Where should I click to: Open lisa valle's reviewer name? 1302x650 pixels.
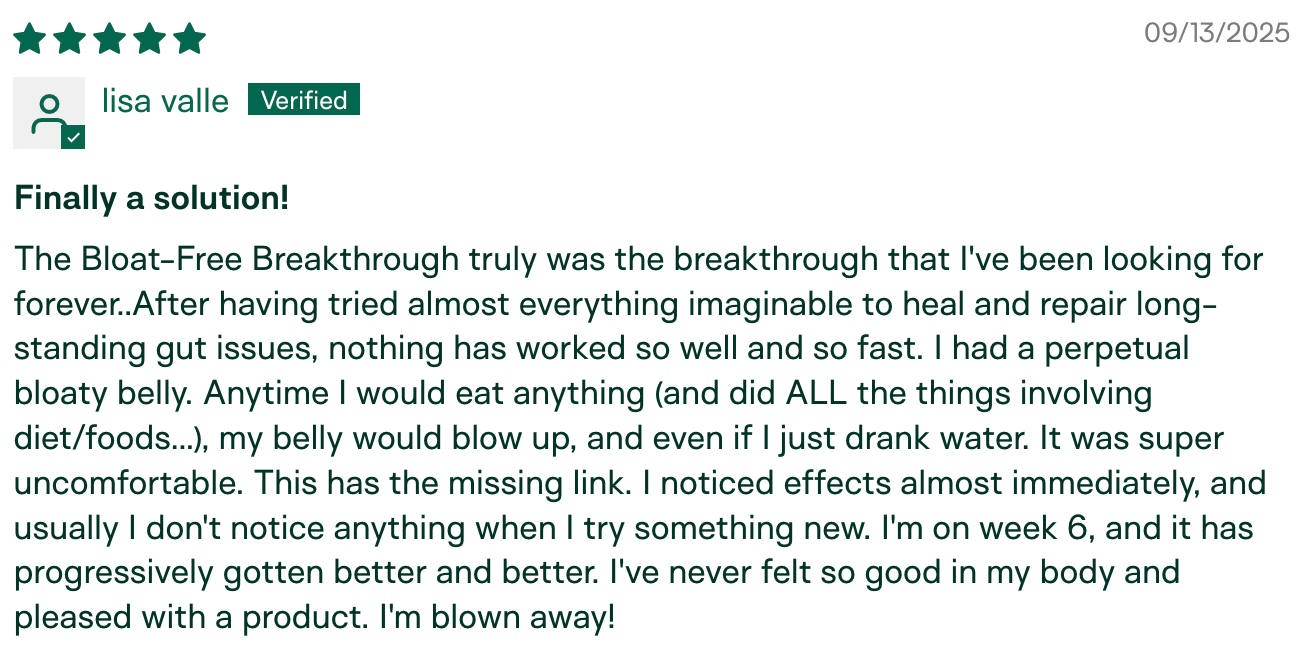(165, 101)
